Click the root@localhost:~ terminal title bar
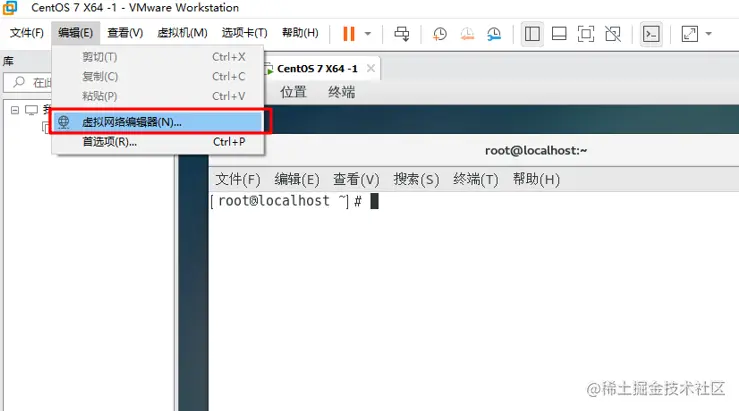Image resolution: width=739 pixels, height=411 pixels. click(x=474, y=150)
